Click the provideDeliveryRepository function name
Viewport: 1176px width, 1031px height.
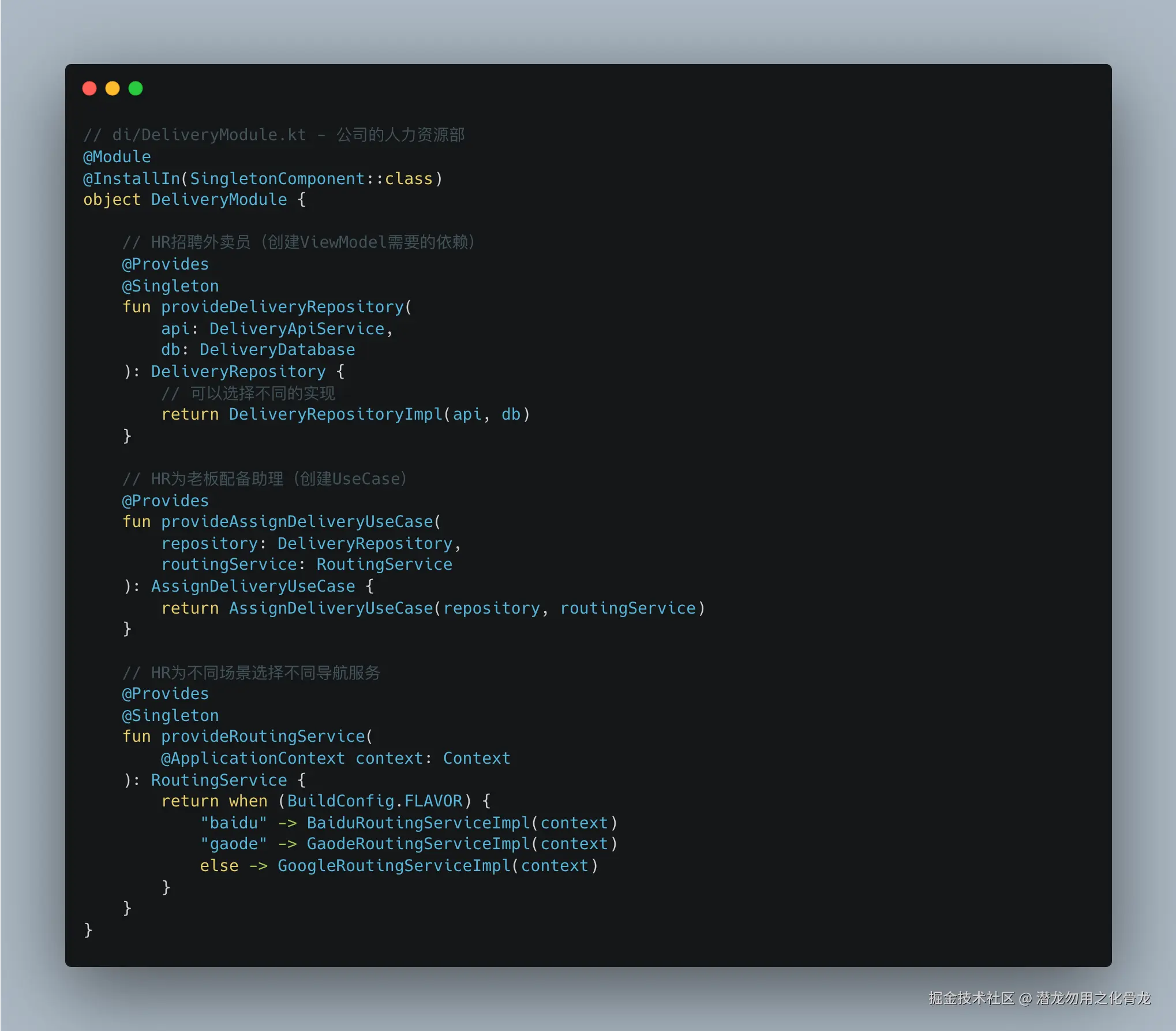tap(282, 307)
